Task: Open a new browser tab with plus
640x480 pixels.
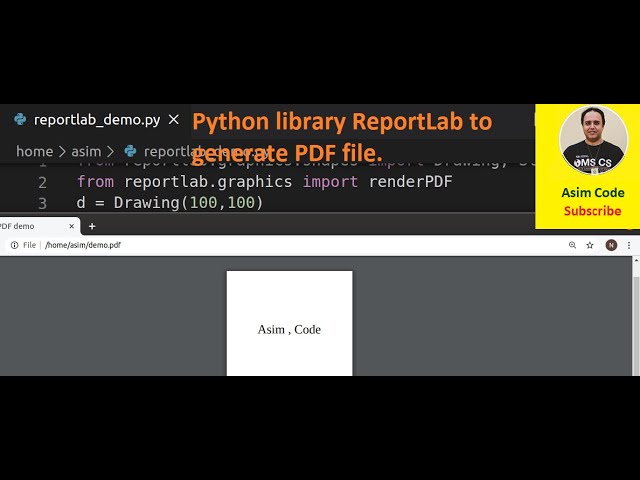Action: click(92, 226)
